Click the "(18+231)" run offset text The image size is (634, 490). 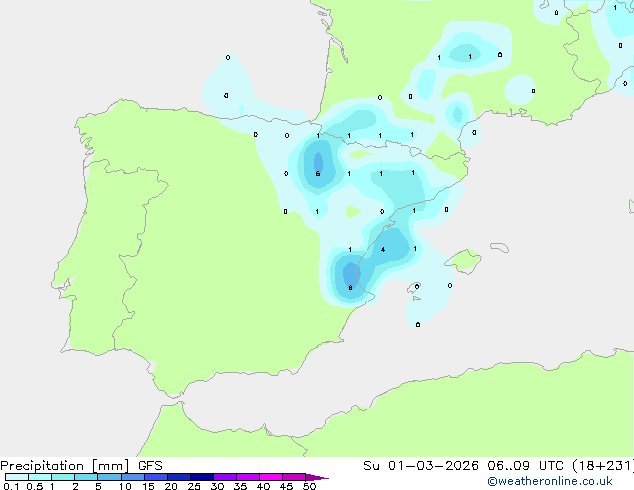coord(602,466)
